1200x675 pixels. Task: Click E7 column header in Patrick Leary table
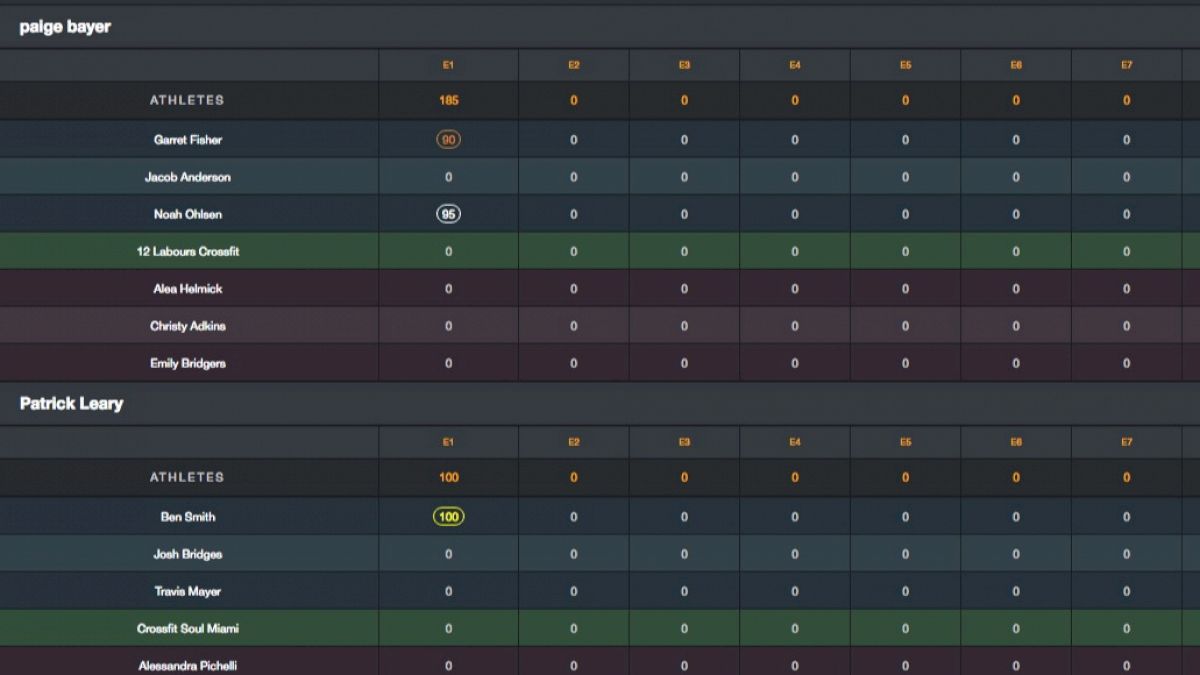coord(1126,442)
